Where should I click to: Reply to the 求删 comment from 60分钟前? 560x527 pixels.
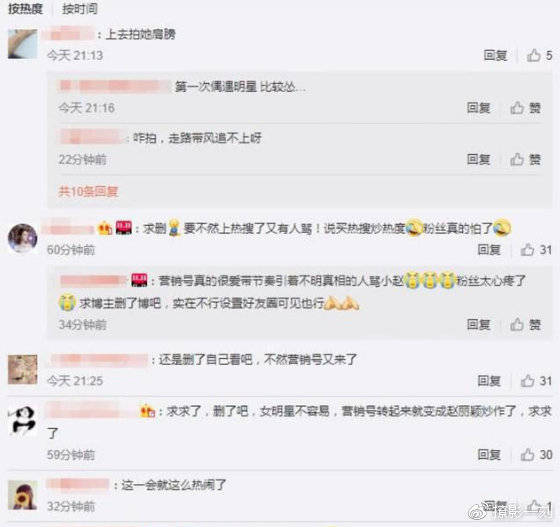489,250
